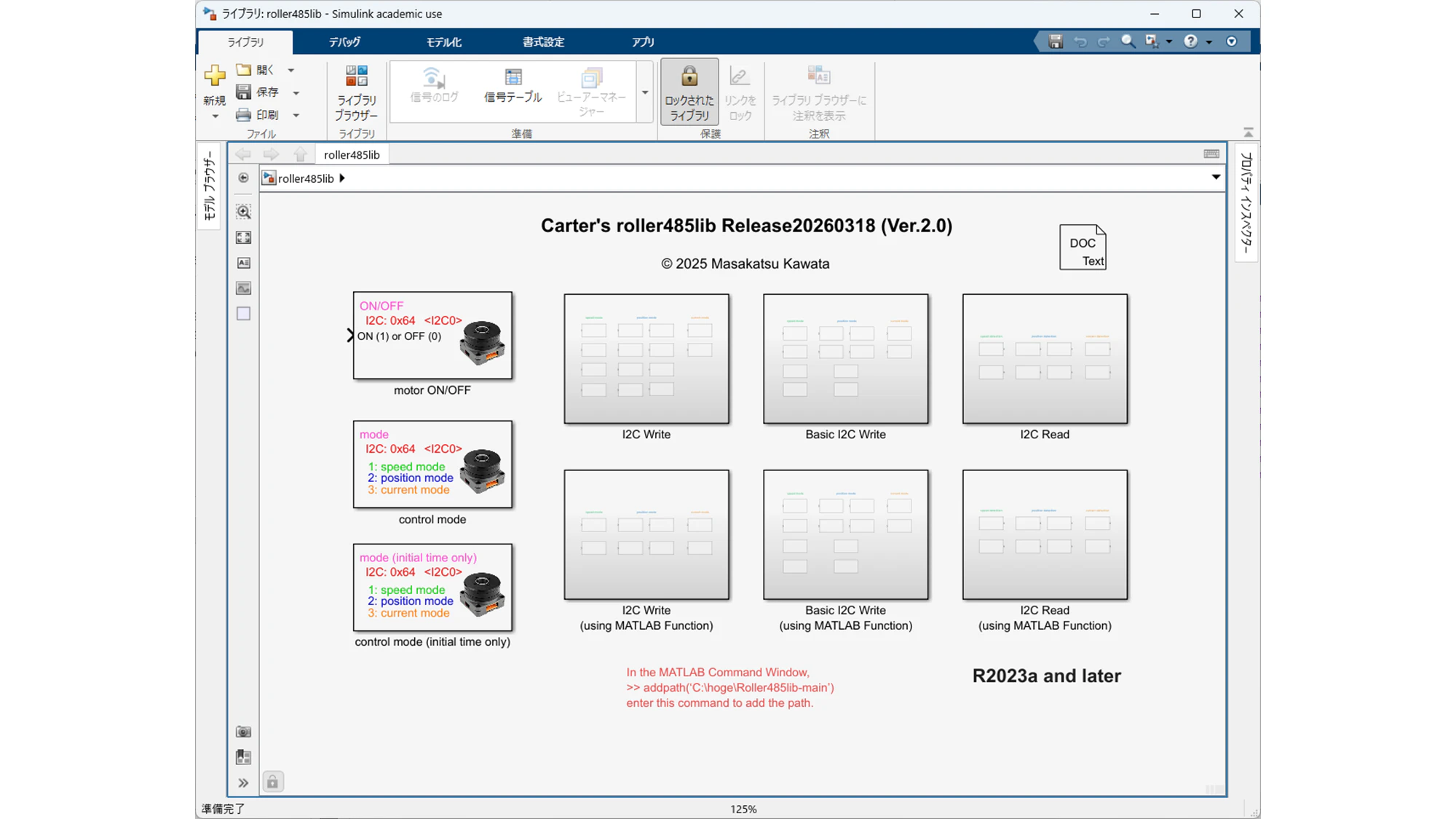Switch to the デバッグ ribbon tab
This screenshot has width=1456, height=819.
(x=344, y=42)
